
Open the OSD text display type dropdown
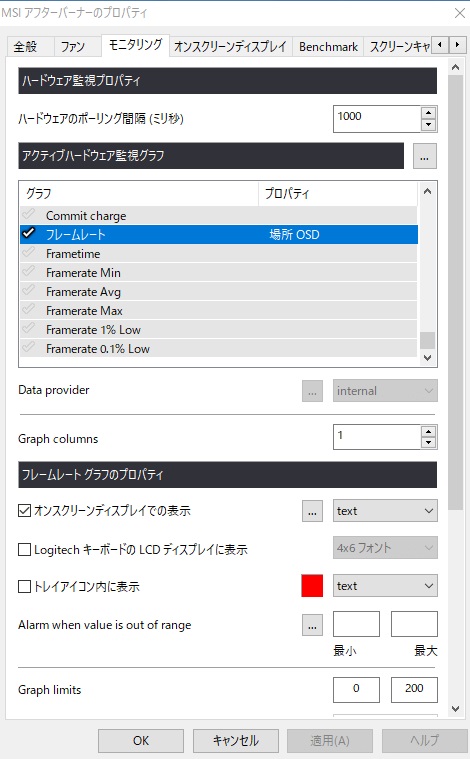coord(385,511)
